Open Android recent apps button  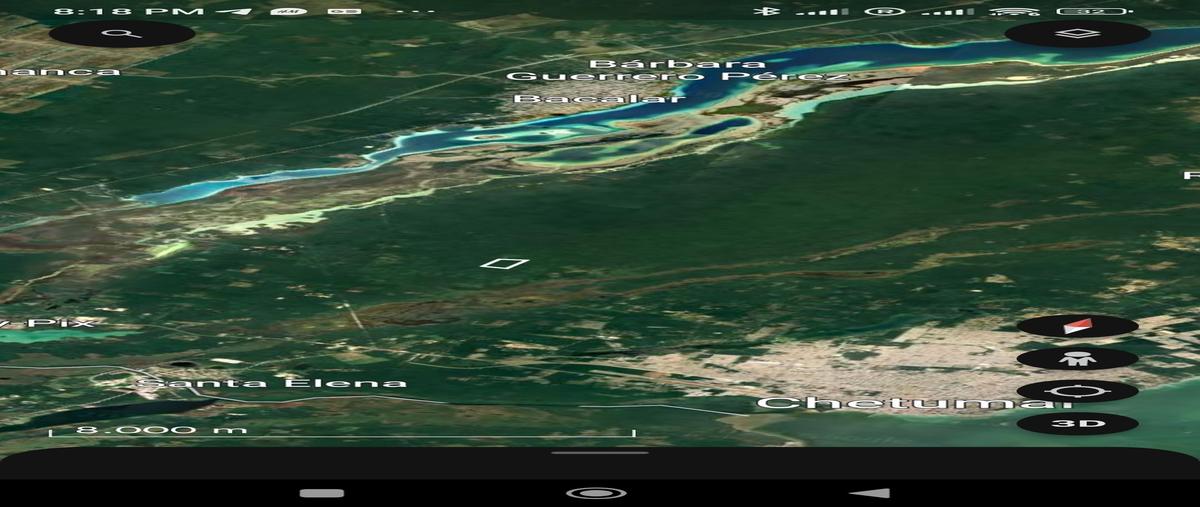[321, 493]
